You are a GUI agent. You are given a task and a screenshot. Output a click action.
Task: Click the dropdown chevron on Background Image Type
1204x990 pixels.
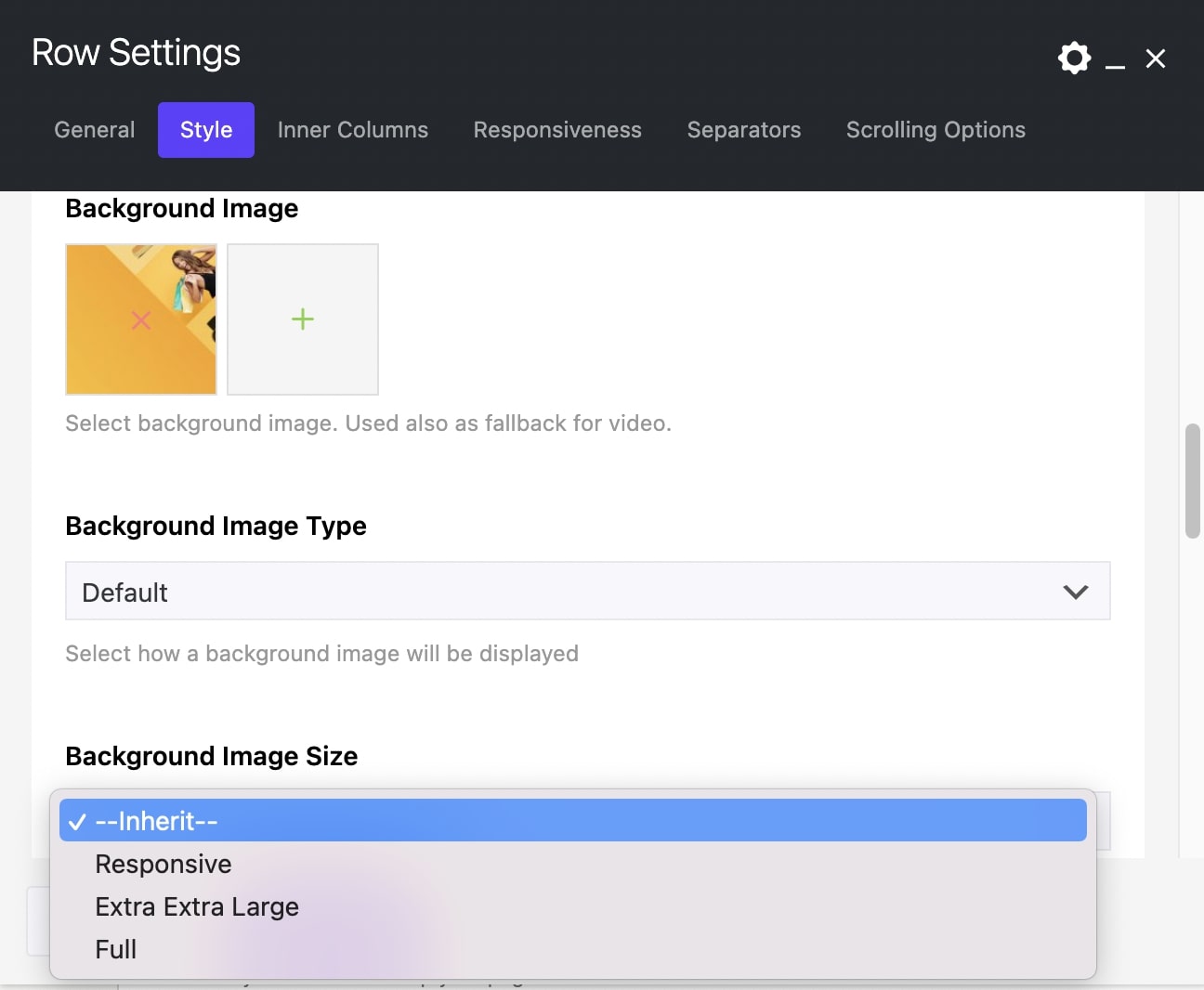coord(1075,591)
